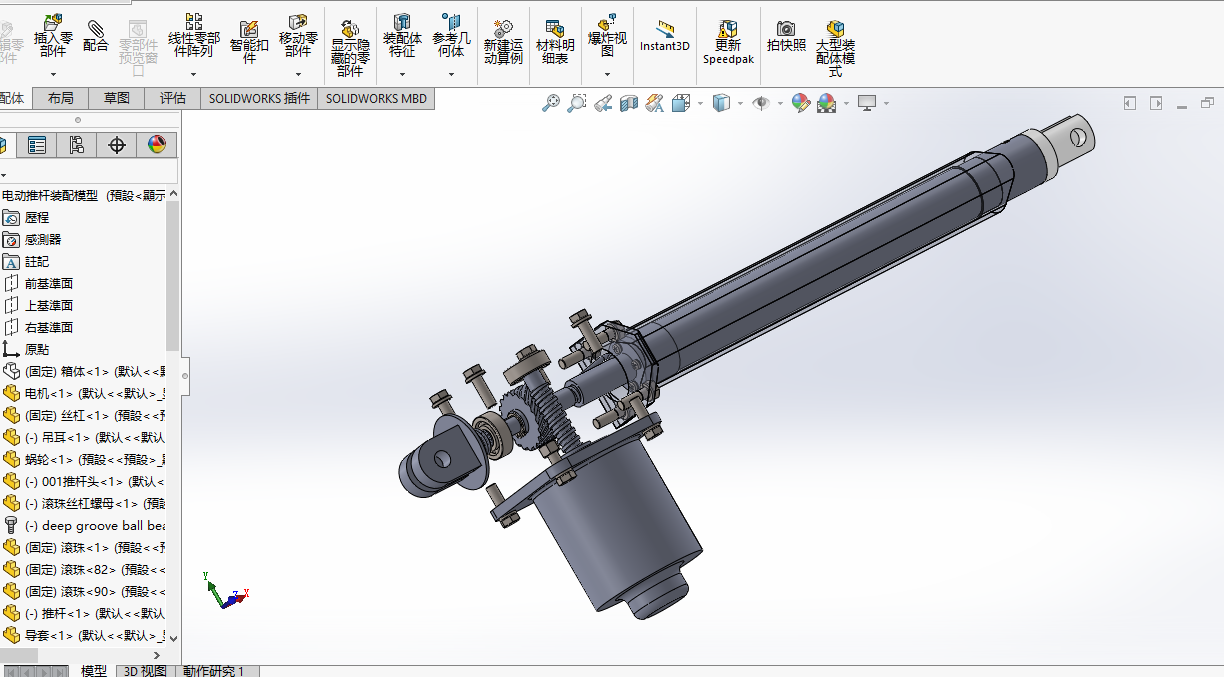Switch to the SOLIDWORKS MBD tab
Viewport: 1224px width, 677px height.
pos(376,98)
